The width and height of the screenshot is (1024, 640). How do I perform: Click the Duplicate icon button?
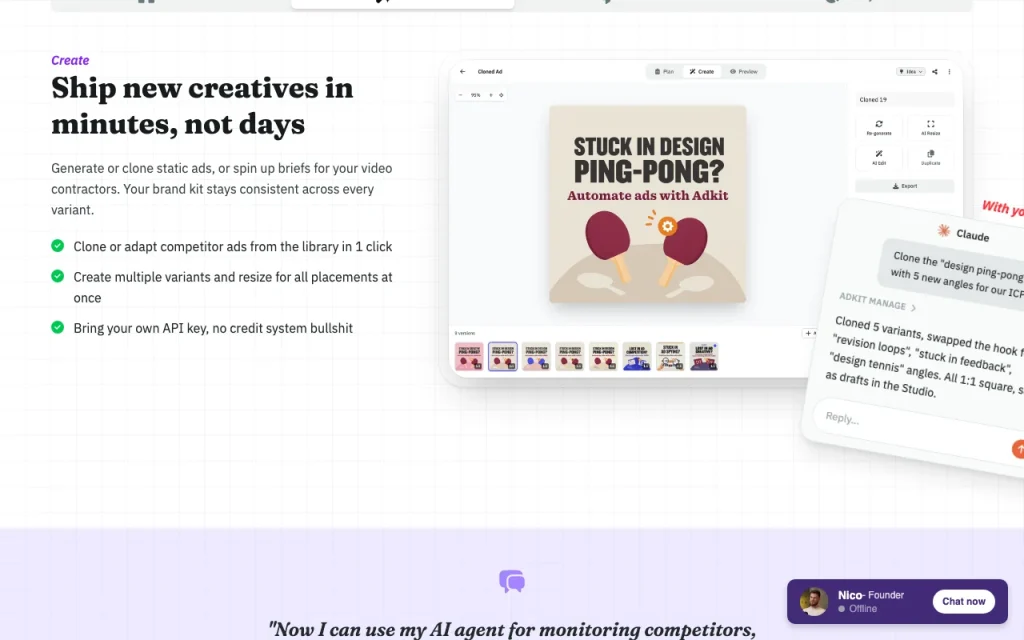pos(931,157)
